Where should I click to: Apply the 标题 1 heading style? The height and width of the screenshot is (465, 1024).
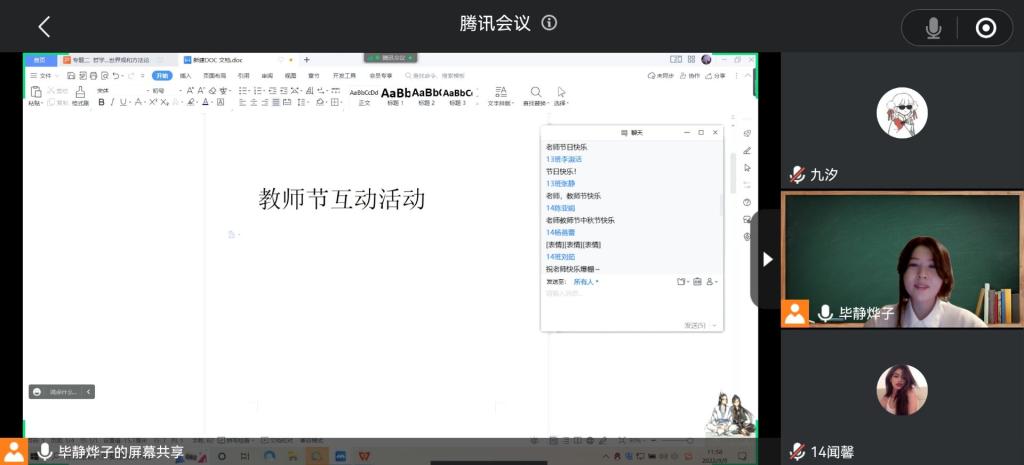(396, 95)
